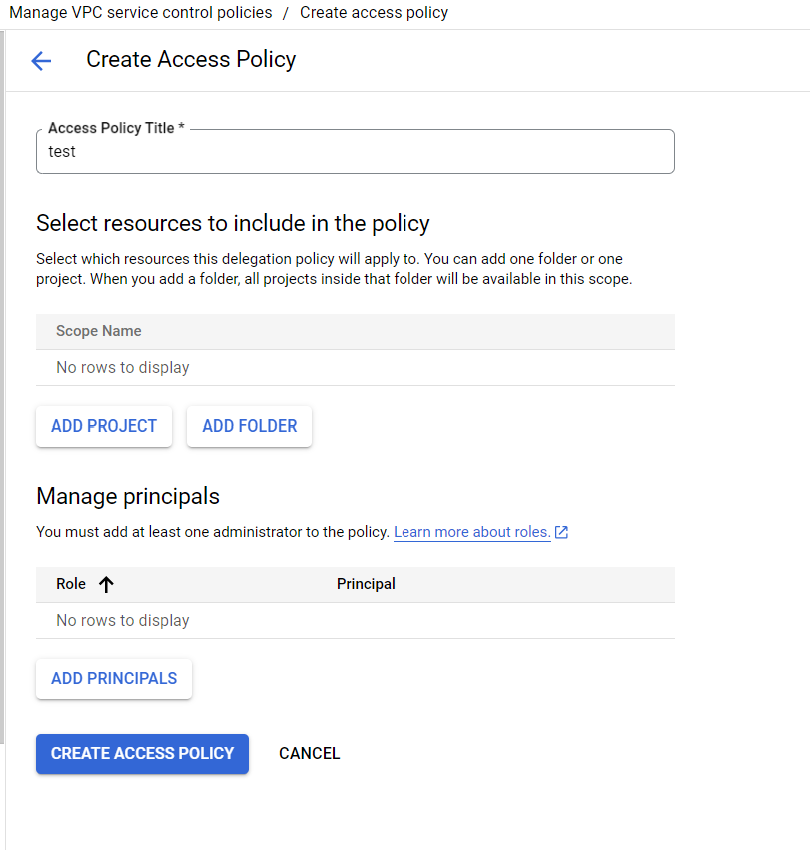Click the ADD PROJECT button
810x850 pixels.
(x=103, y=426)
